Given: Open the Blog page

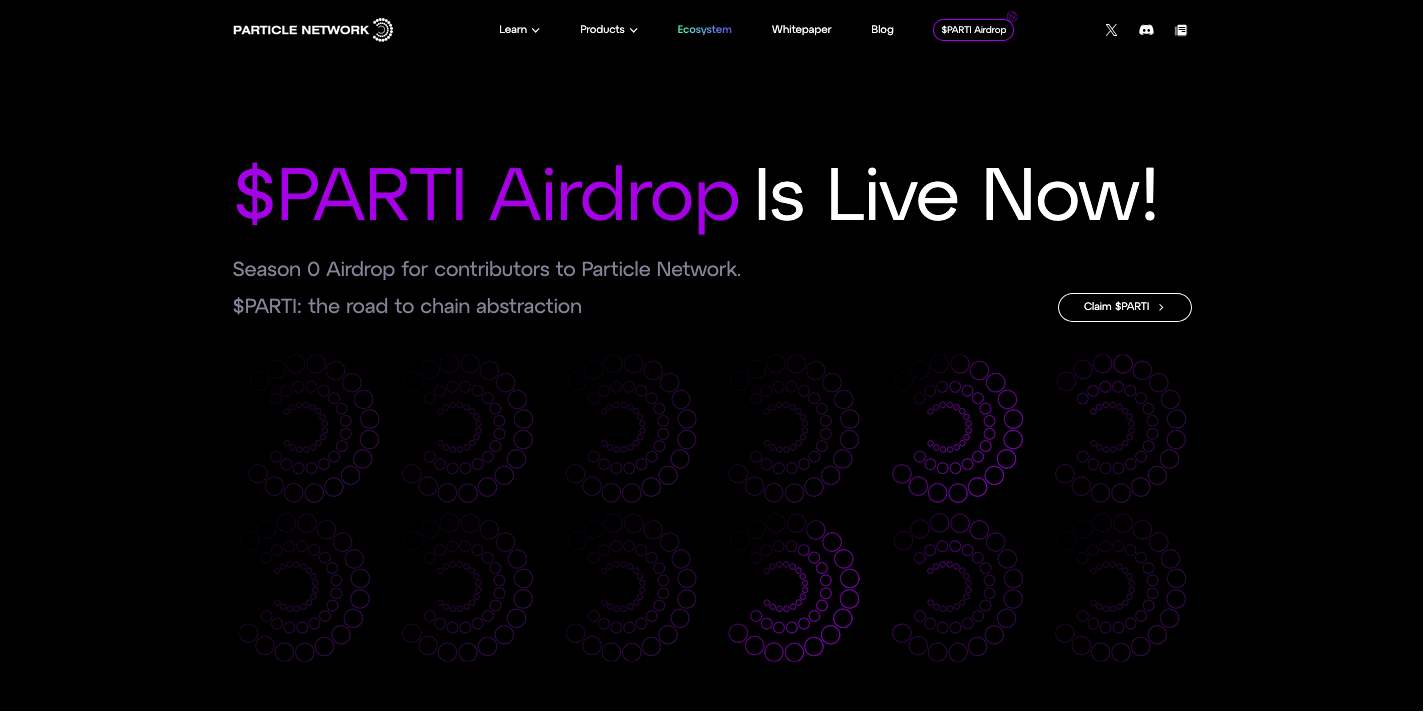Looking at the screenshot, I should [x=882, y=30].
